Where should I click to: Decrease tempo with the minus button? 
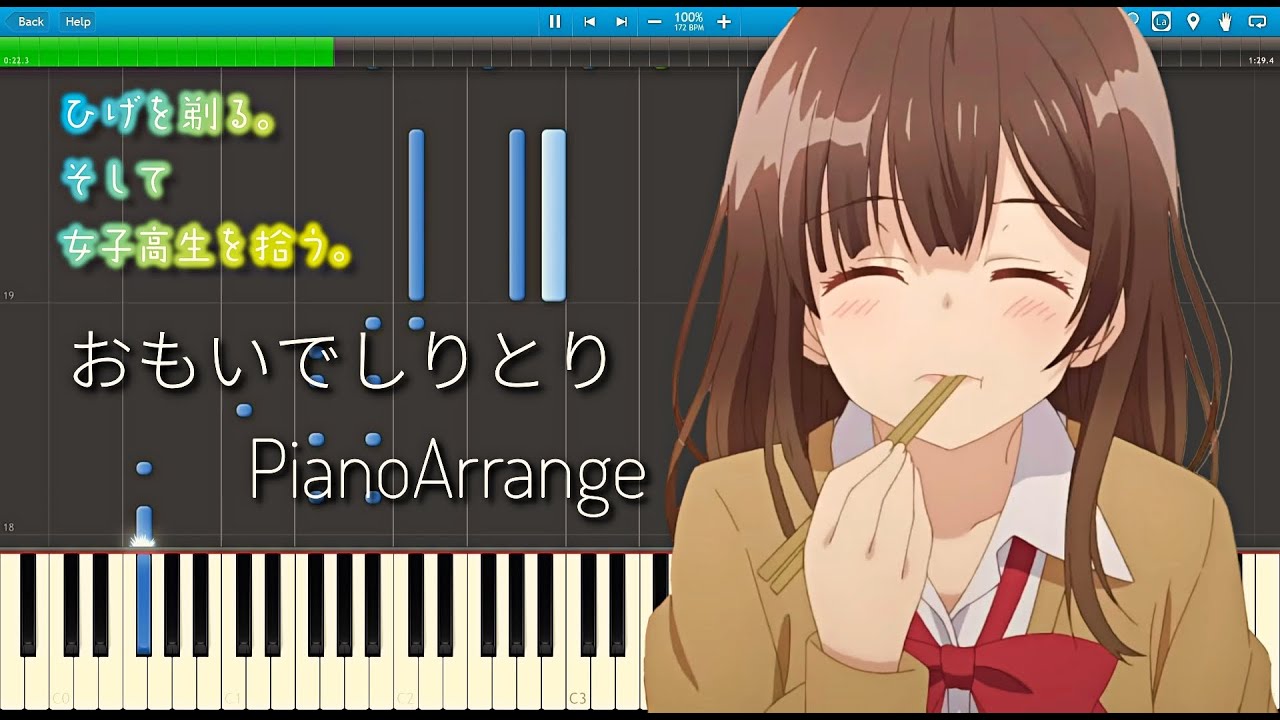click(655, 21)
